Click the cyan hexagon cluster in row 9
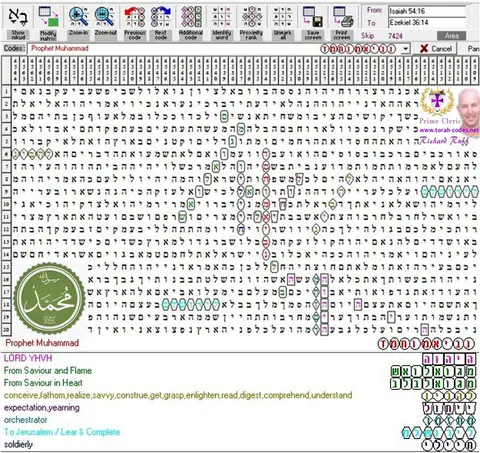 449,192
